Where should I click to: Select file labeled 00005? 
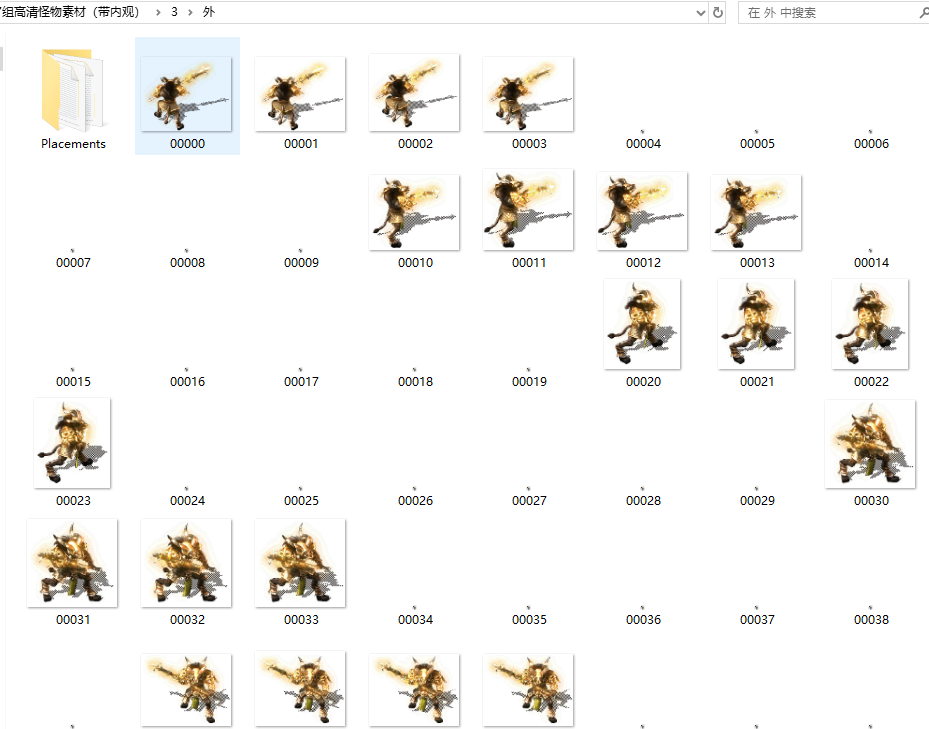[757, 143]
